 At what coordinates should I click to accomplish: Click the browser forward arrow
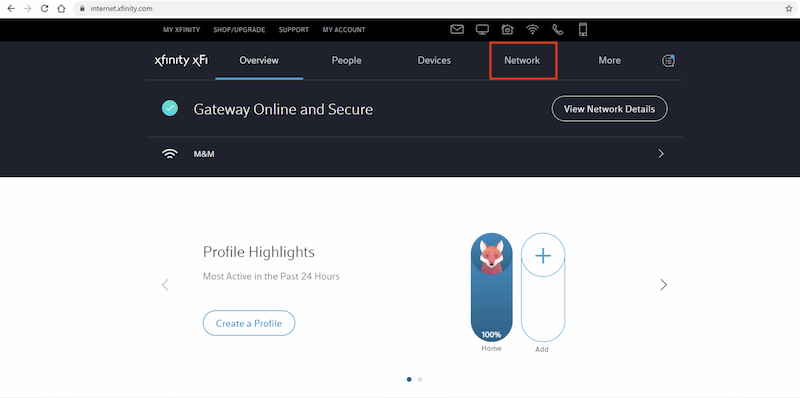pos(28,9)
